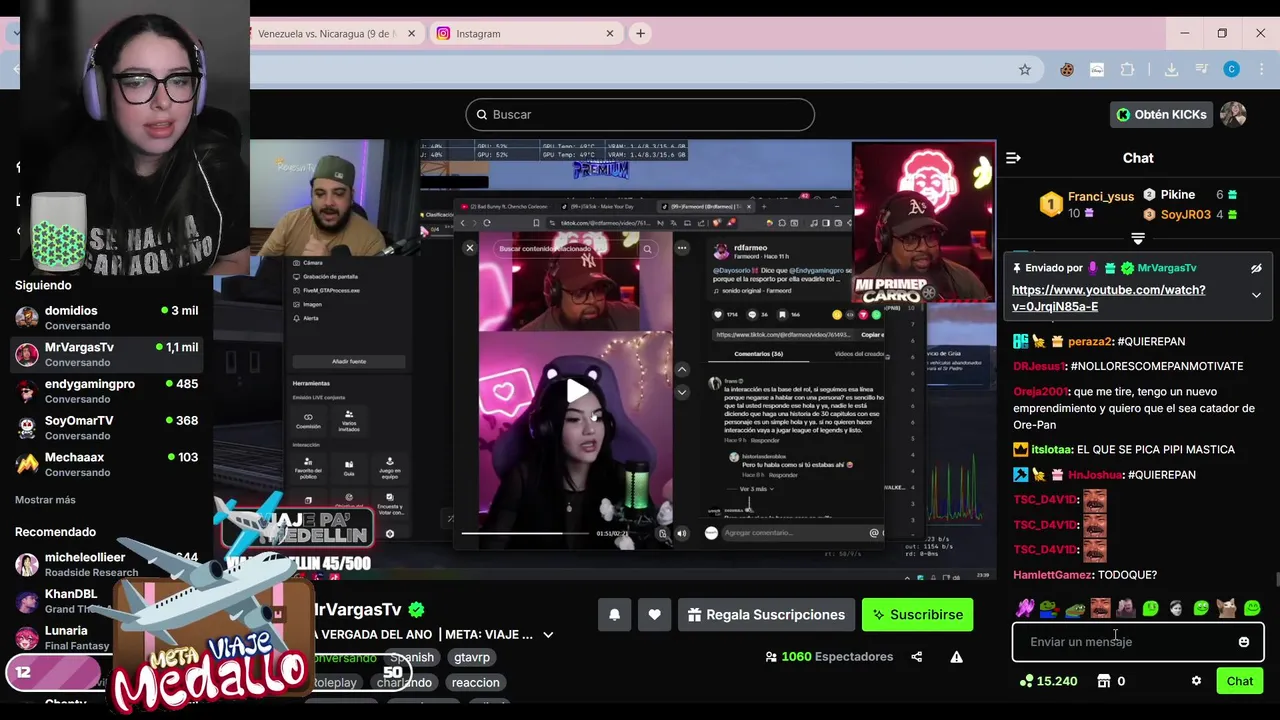
Task: Show more followed channels with Mostrar más
Action: [45, 500]
